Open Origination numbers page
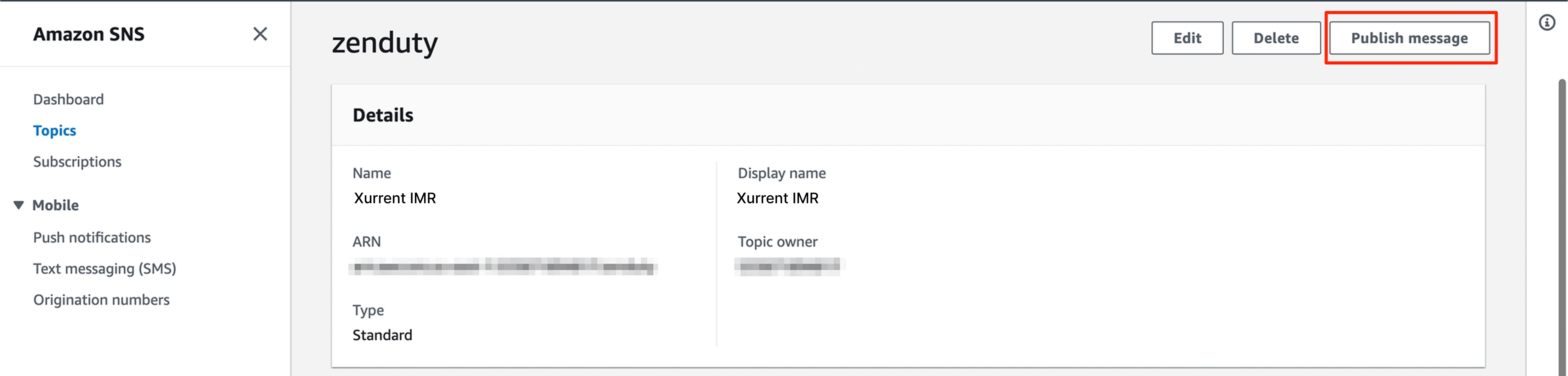The width and height of the screenshot is (1568, 376). tap(101, 300)
